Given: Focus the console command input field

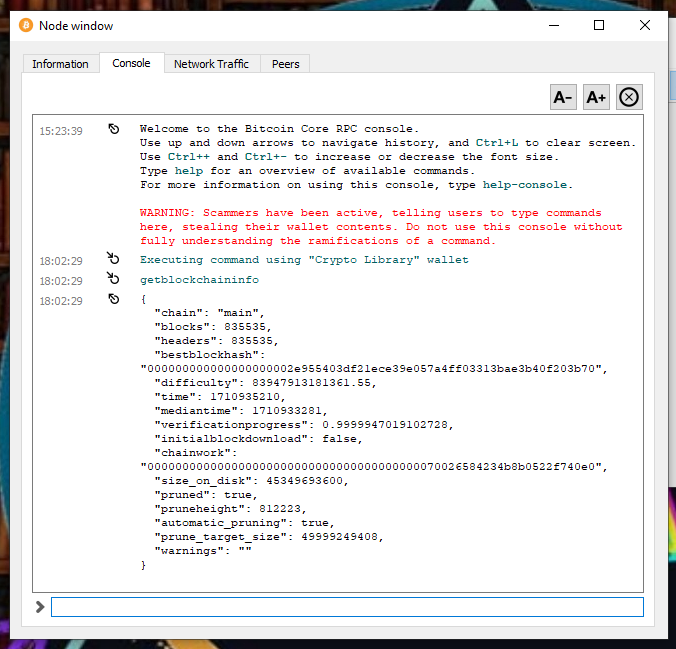Looking at the screenshot, I should 347,607.
